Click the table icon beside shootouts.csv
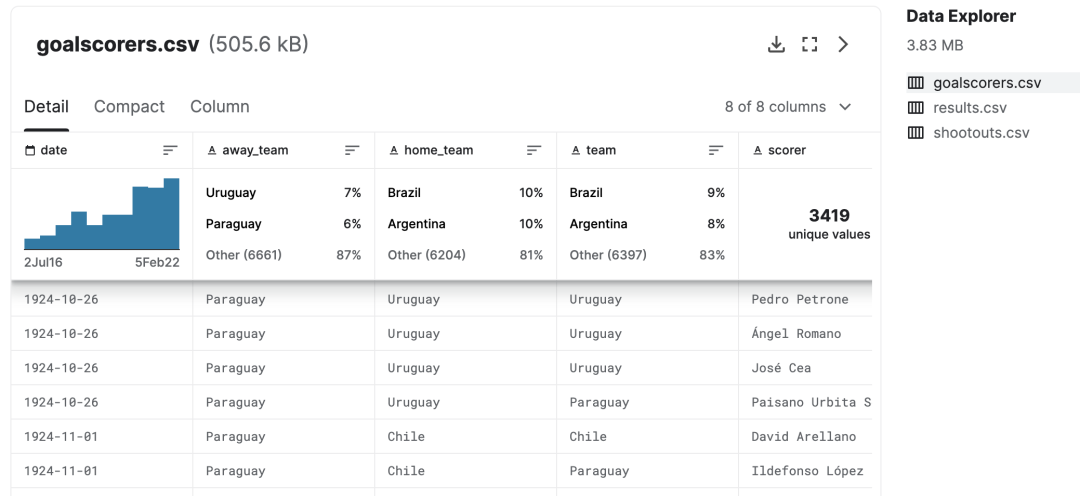The height and width of the screenshot is (496, 1080). pyautogui.click(x=915, y=133)
